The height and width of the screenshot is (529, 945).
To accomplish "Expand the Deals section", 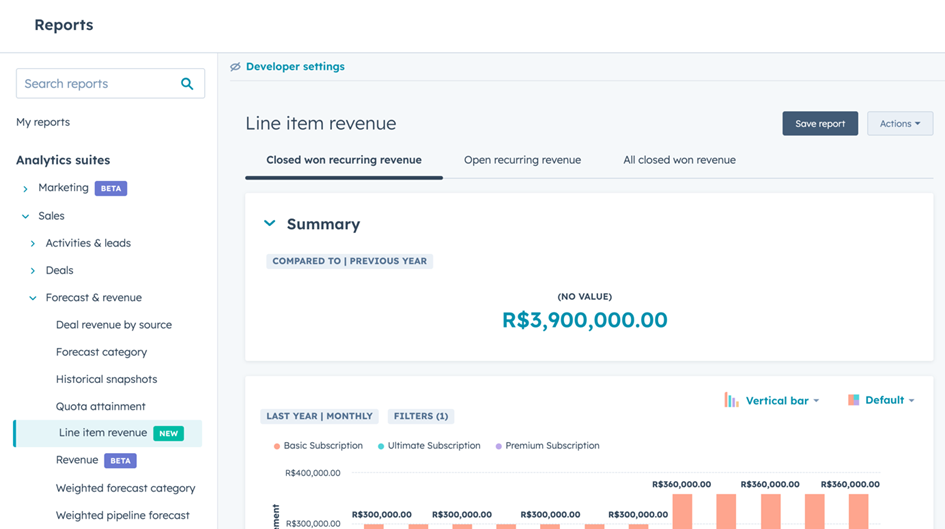I will point(33,271).
